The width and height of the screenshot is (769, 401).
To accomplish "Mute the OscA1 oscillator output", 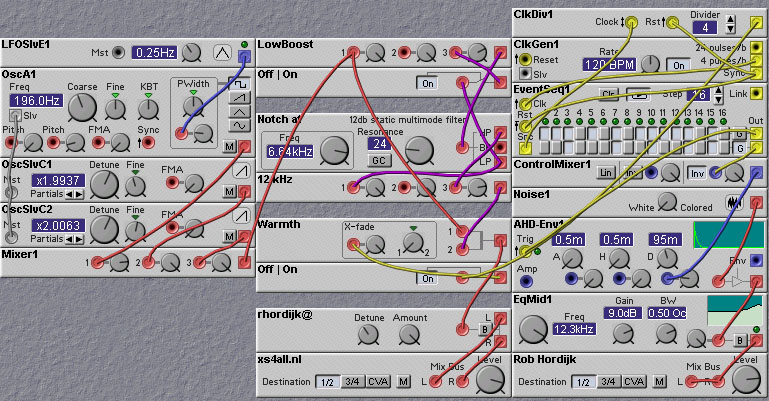I will (x=228, y=147).
